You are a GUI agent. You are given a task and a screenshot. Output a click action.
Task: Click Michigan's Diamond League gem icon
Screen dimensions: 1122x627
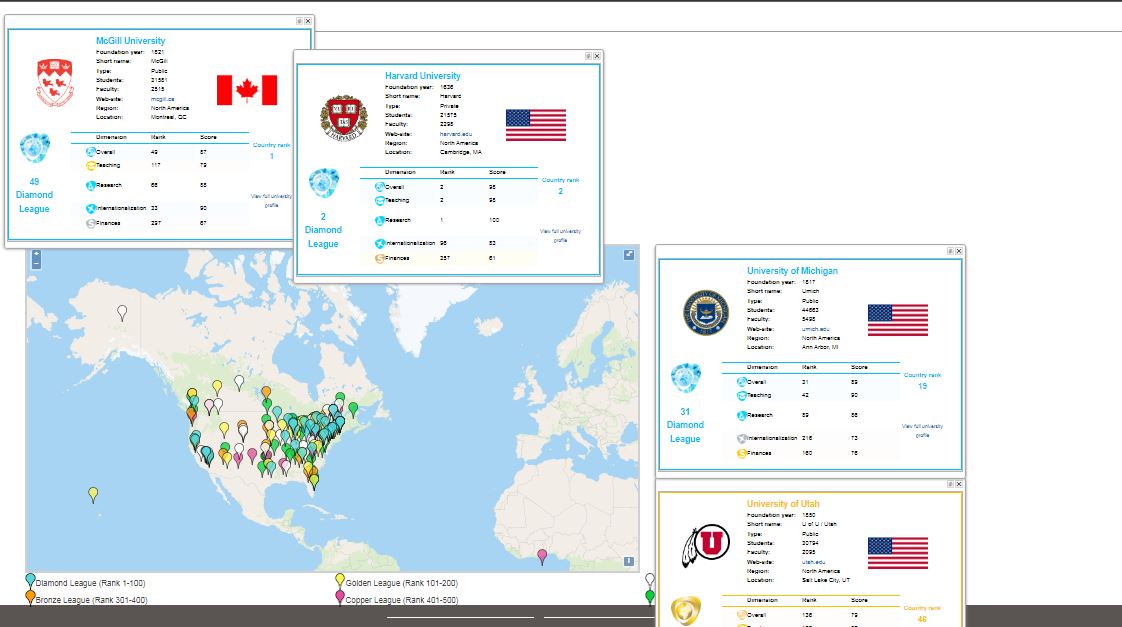click(686, 378)
